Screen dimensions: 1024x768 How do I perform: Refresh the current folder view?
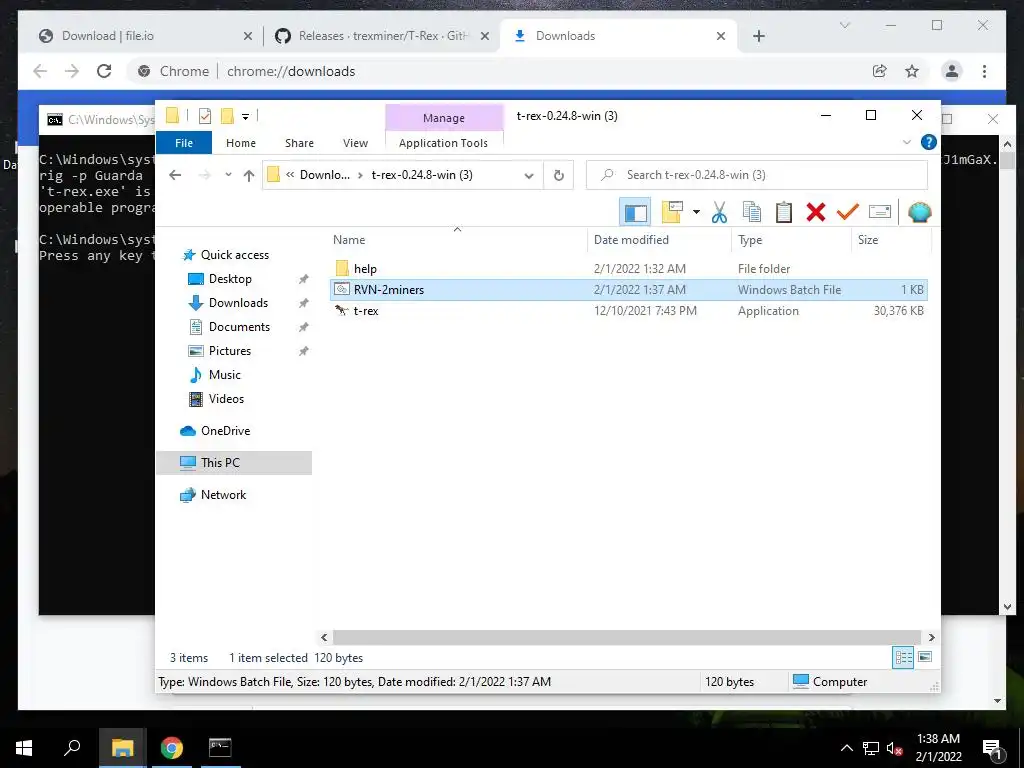pyautogui.click(x=558, y=175)
